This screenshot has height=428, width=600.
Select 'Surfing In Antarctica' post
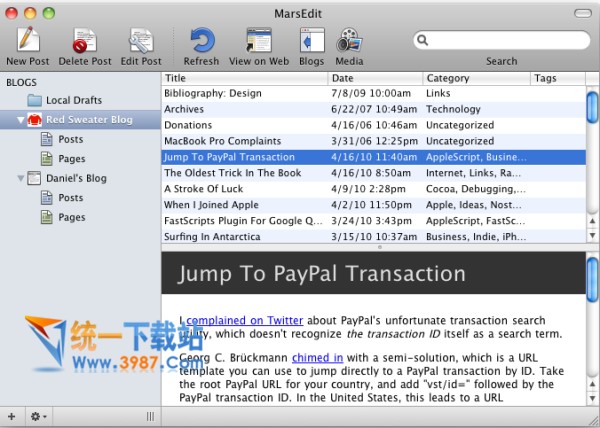373,237
